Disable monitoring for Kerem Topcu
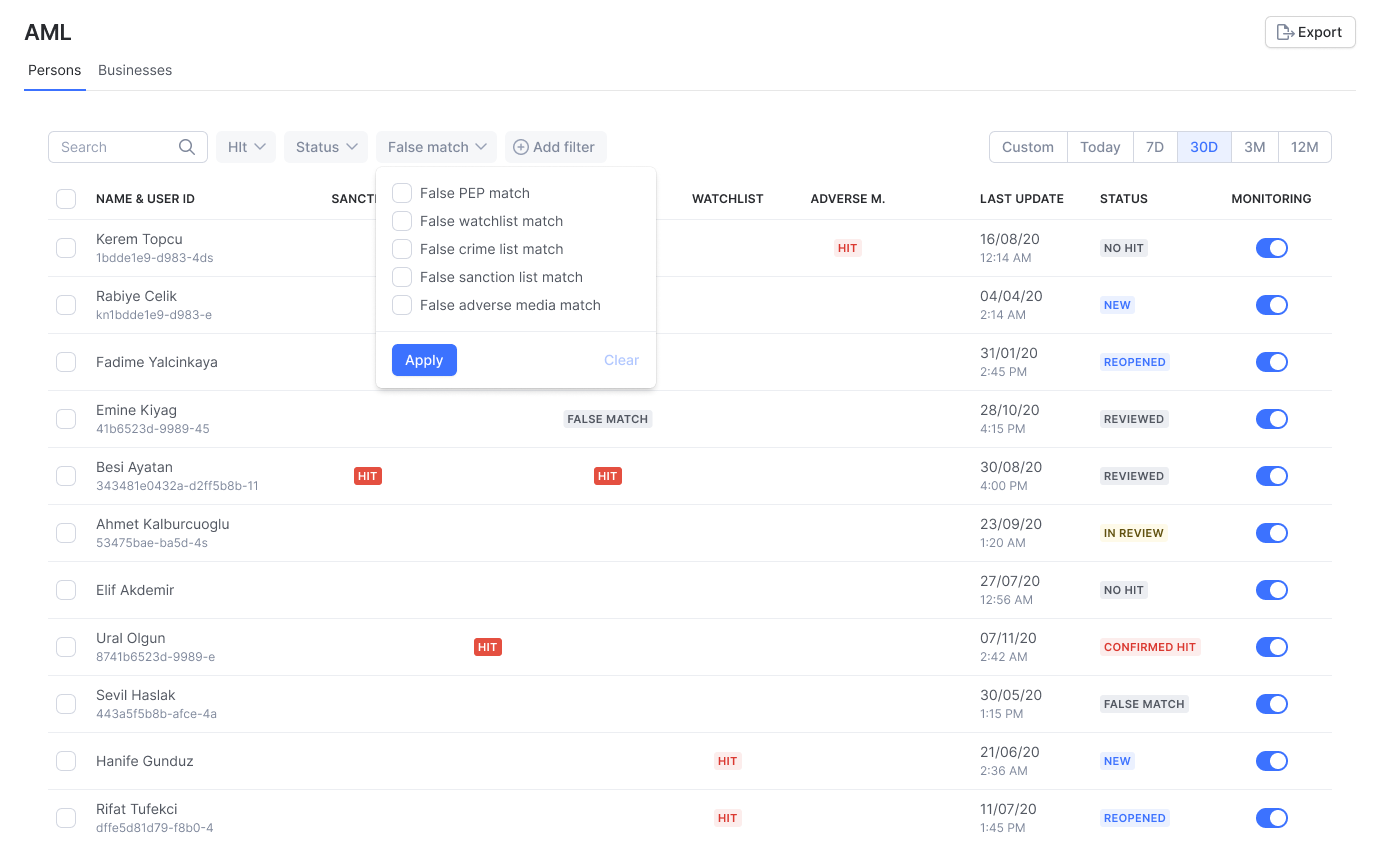This screenshot has height=860, width=1380. [x=1271, y=248]
